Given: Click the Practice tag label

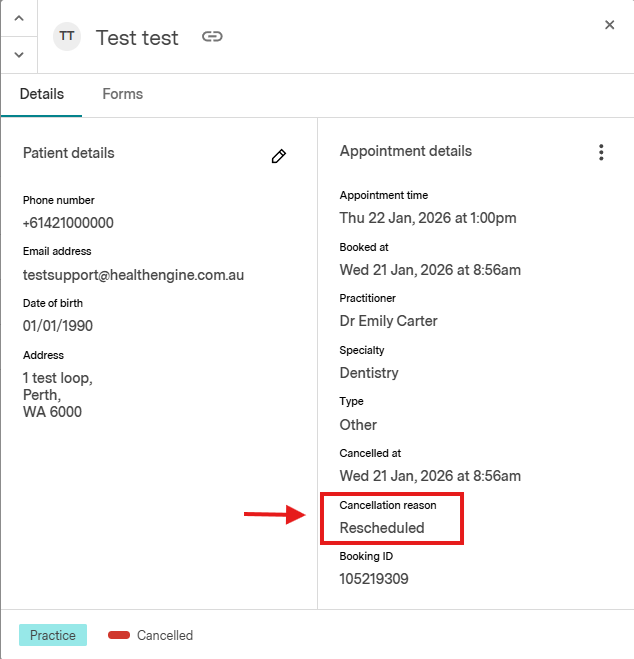Looking at the screenshot, I should [x=53, y=635].
